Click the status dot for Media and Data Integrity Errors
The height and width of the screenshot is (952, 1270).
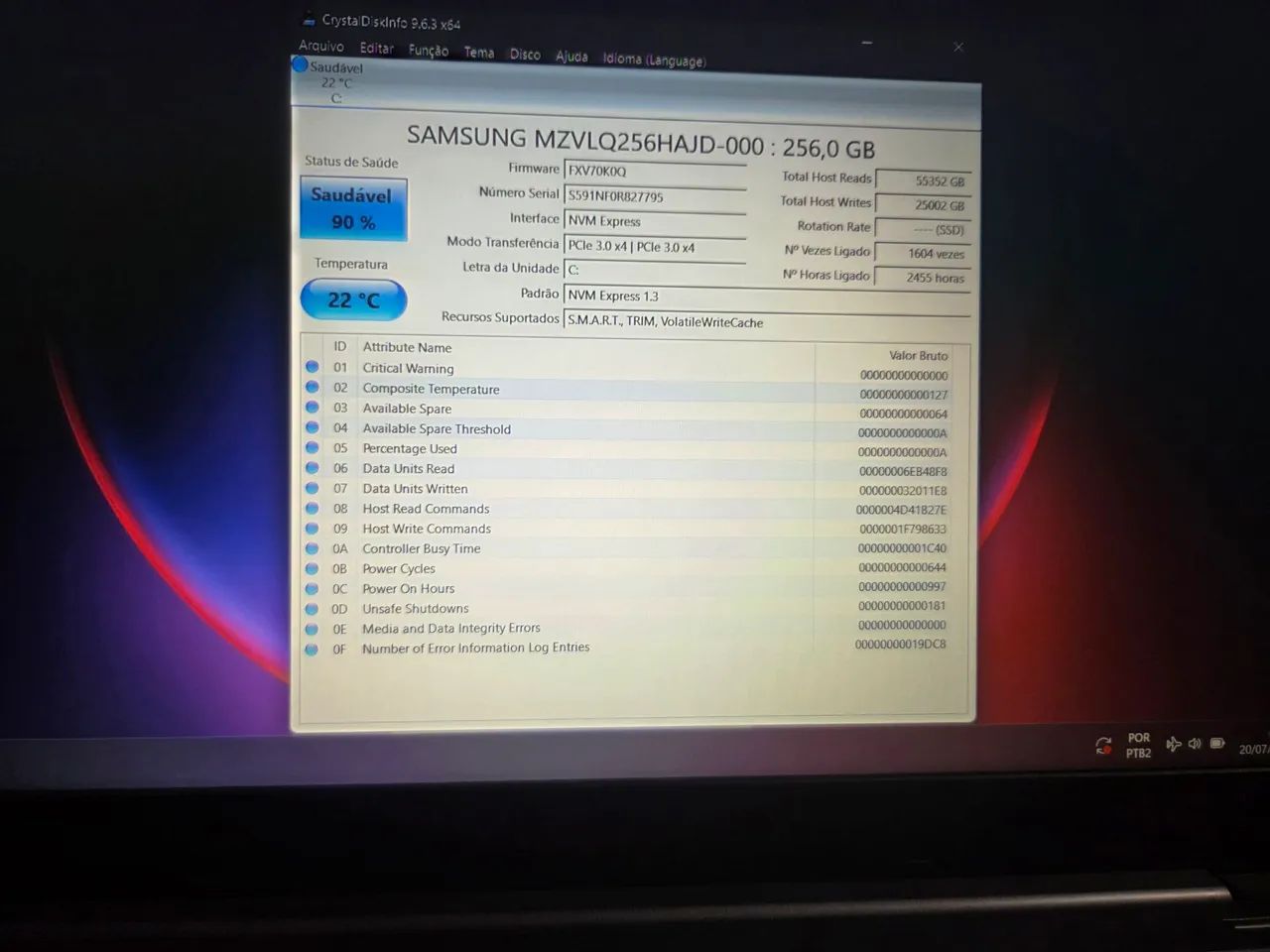(x=313, y=629)
